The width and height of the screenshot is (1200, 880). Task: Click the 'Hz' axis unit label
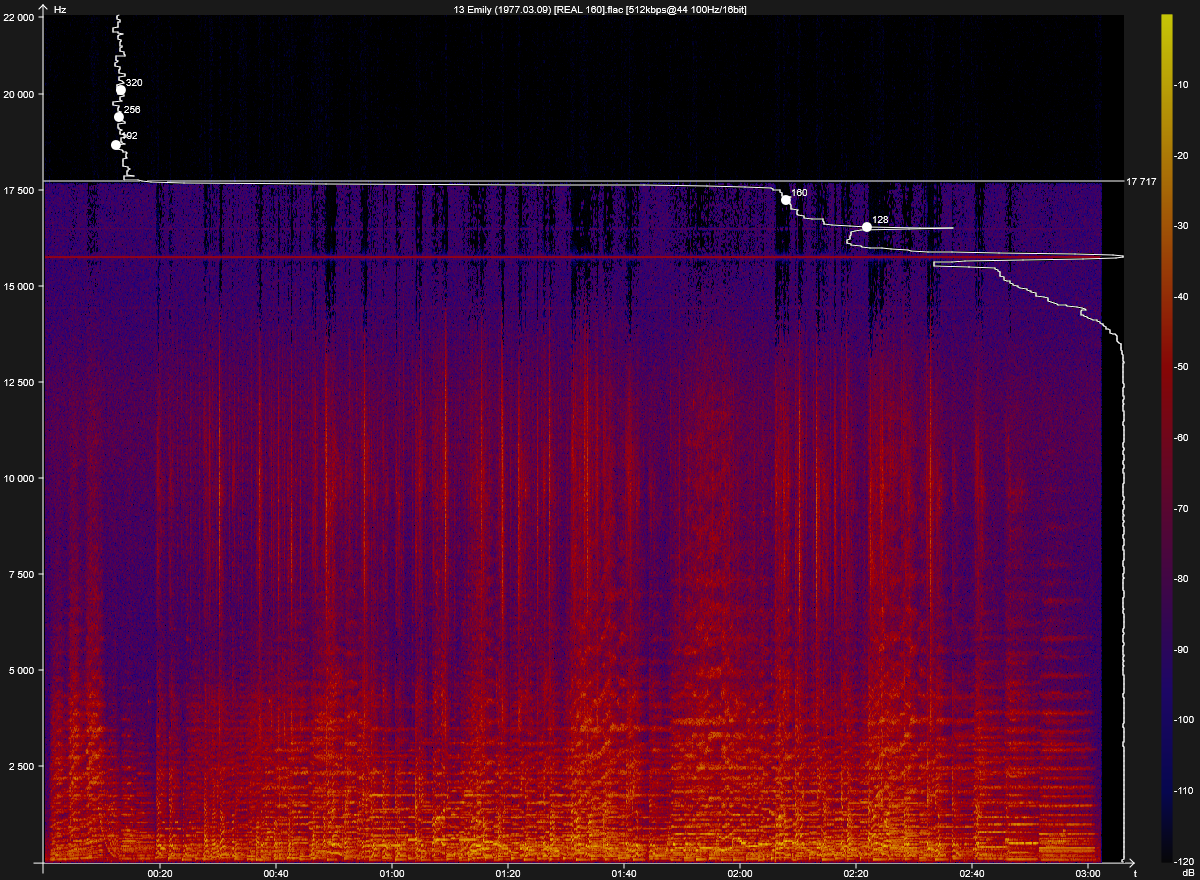[x=60, y=9]
